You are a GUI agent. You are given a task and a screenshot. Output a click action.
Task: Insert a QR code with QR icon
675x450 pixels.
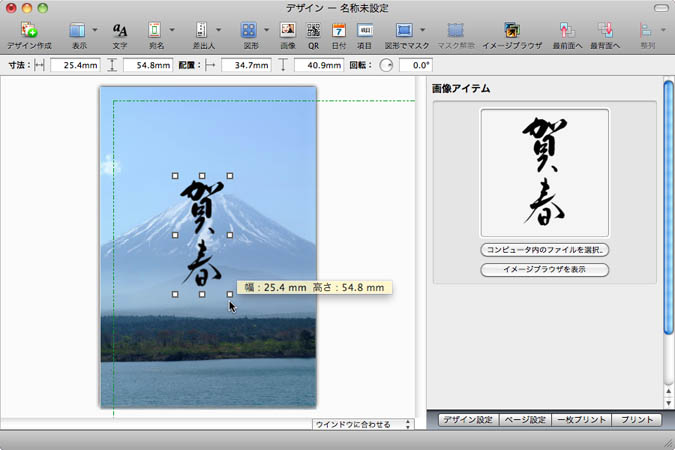point(313,31)
